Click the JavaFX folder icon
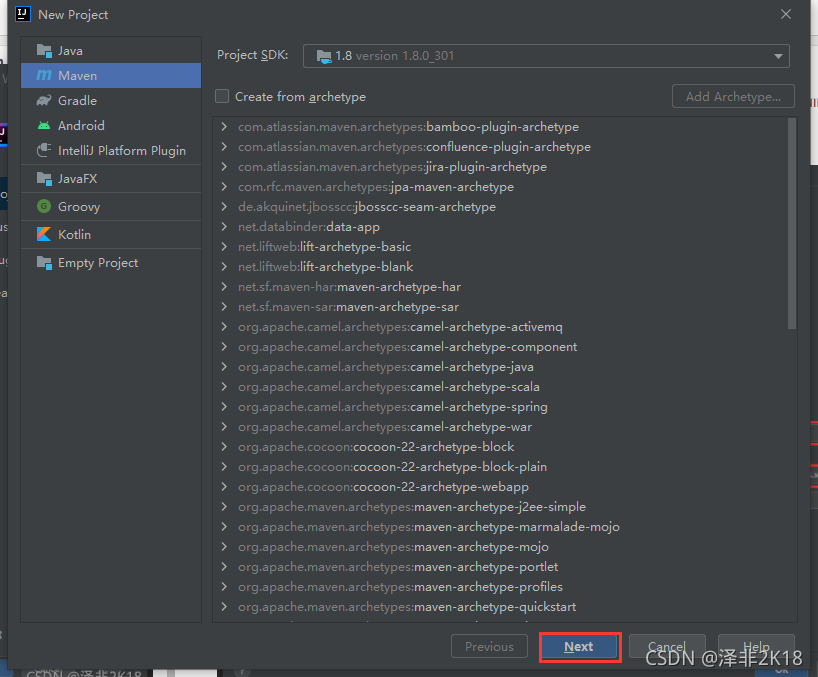Image resolution: width=818 pixels, height=677 pixels. [x=44, y=179]
